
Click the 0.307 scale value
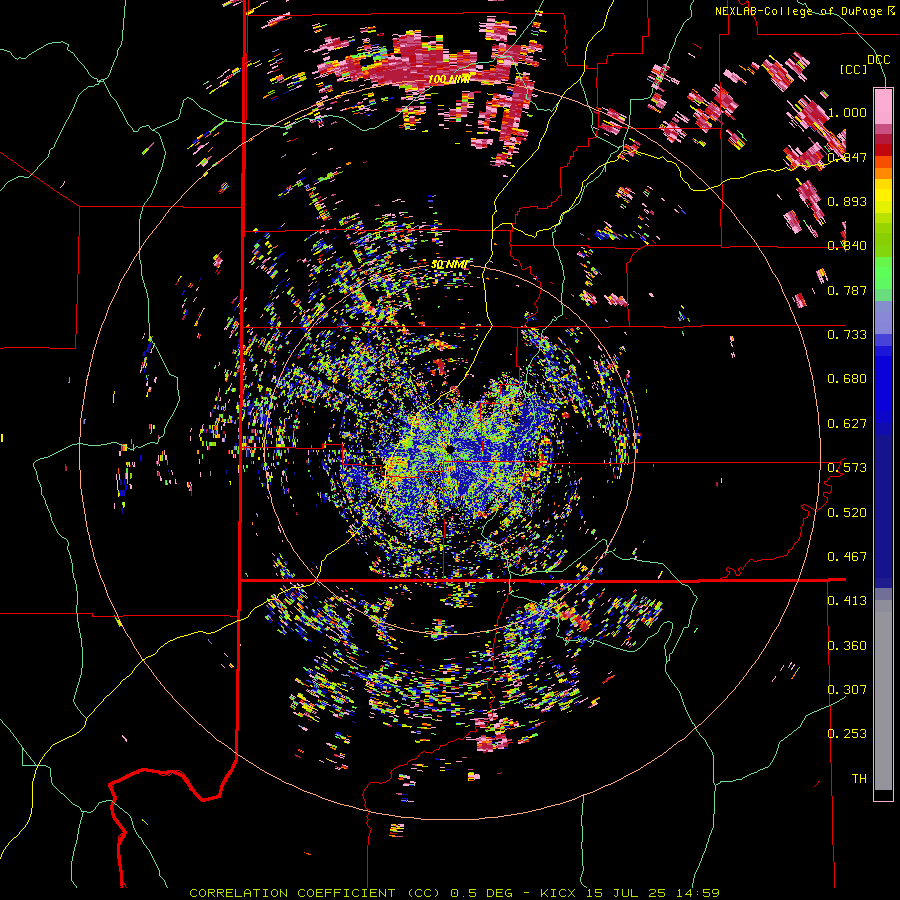(x=847, y=690)
